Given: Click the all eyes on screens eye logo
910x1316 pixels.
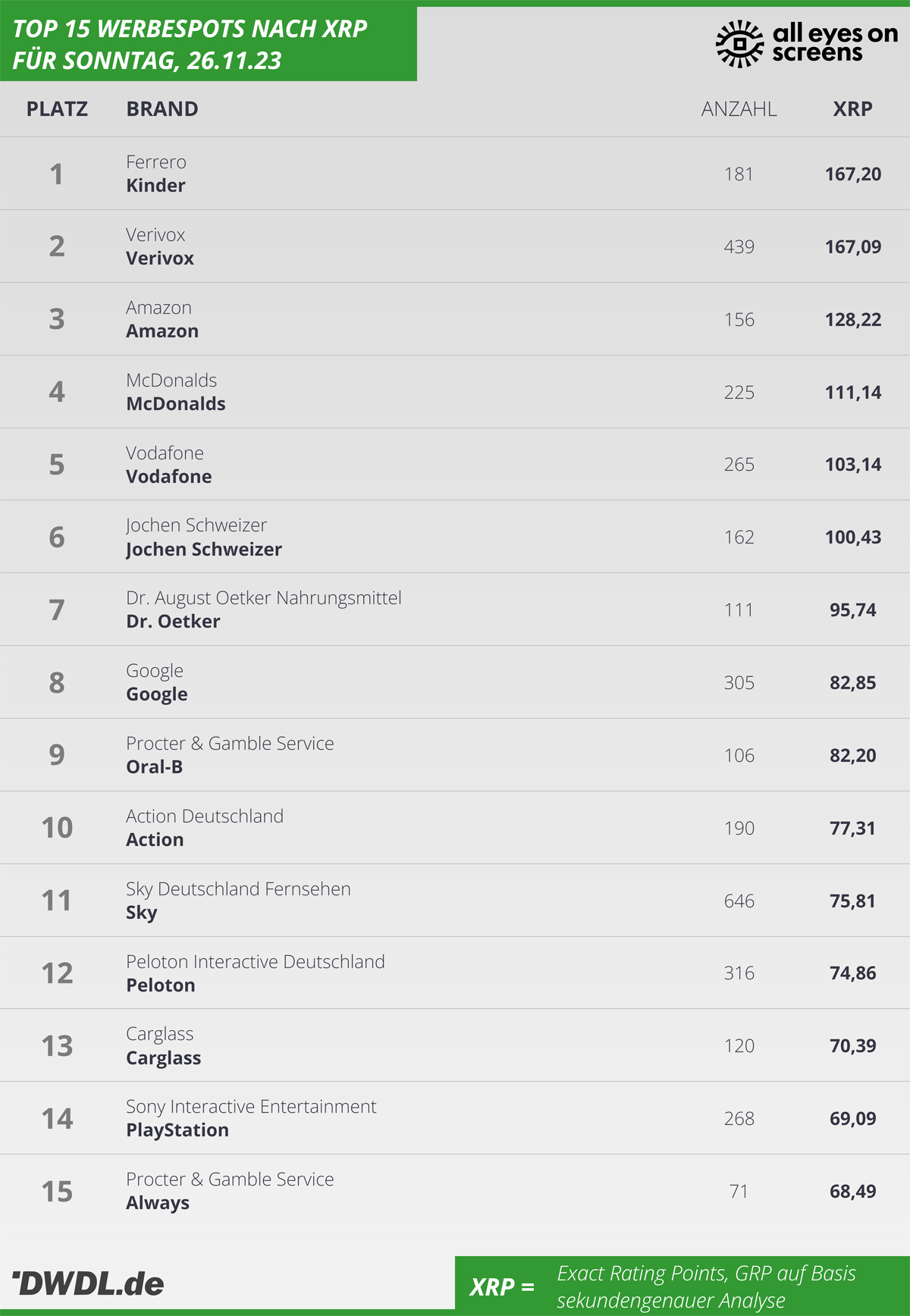Looking at the screenshot, I should click(739, 44).
